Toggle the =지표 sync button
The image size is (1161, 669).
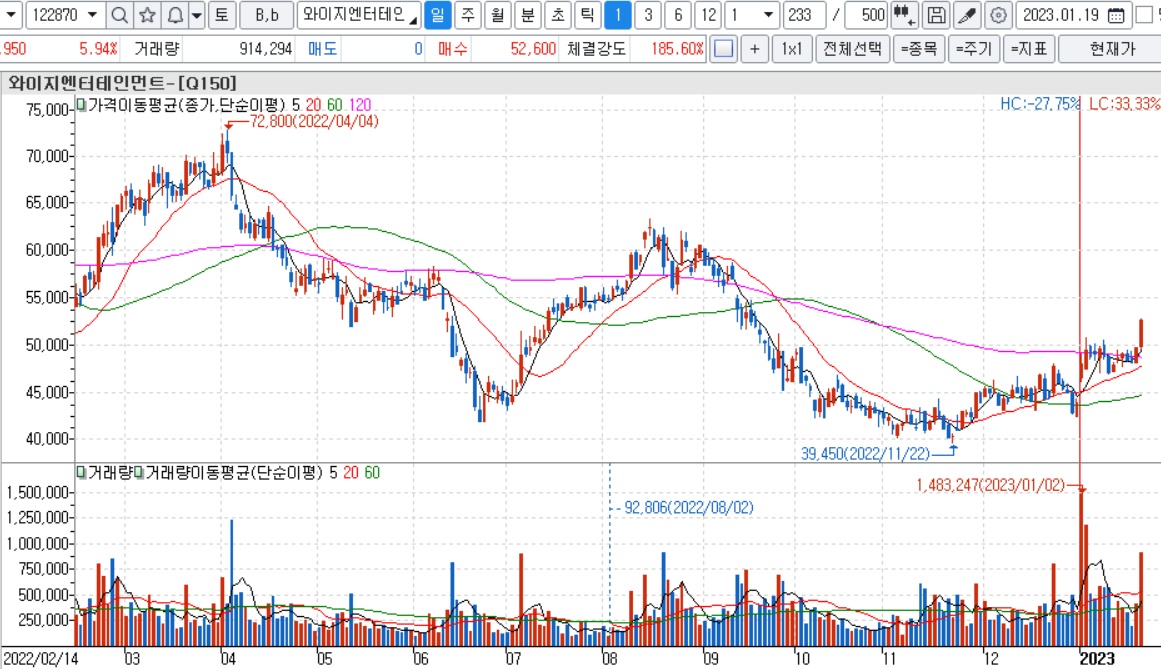(1029, 49)
